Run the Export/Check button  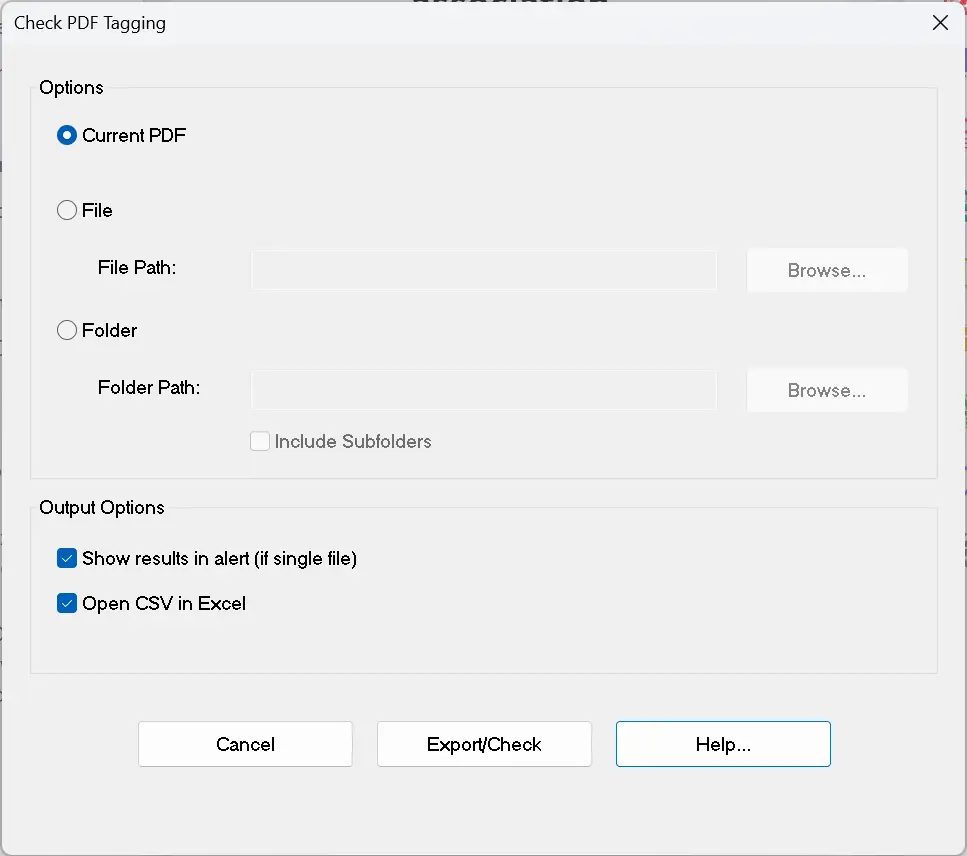click(484, 744)
